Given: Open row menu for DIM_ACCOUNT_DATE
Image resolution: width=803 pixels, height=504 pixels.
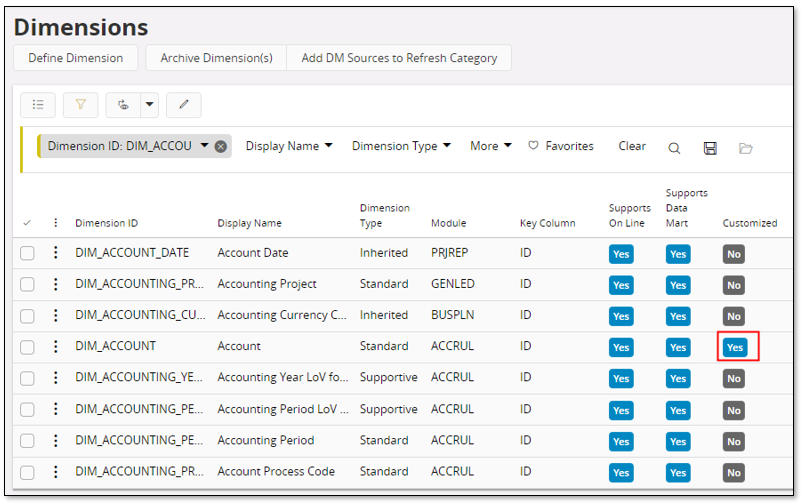Looking at the screenshot, I should point(55,253).
